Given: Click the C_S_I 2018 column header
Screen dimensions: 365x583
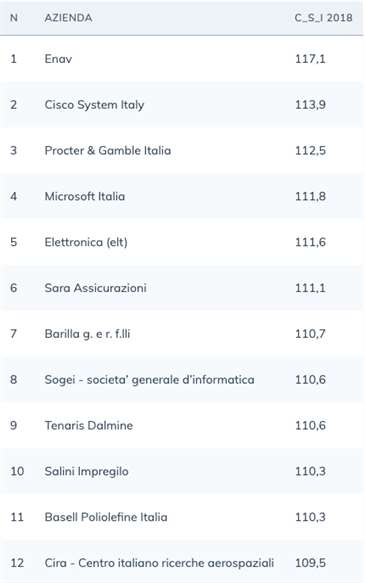Looking at the screenshot, I should 323,17.
